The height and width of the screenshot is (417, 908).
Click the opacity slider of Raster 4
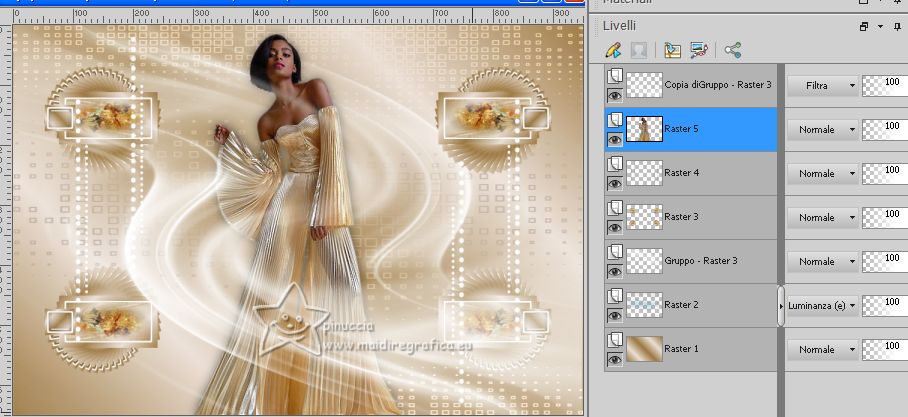(885, 174)
